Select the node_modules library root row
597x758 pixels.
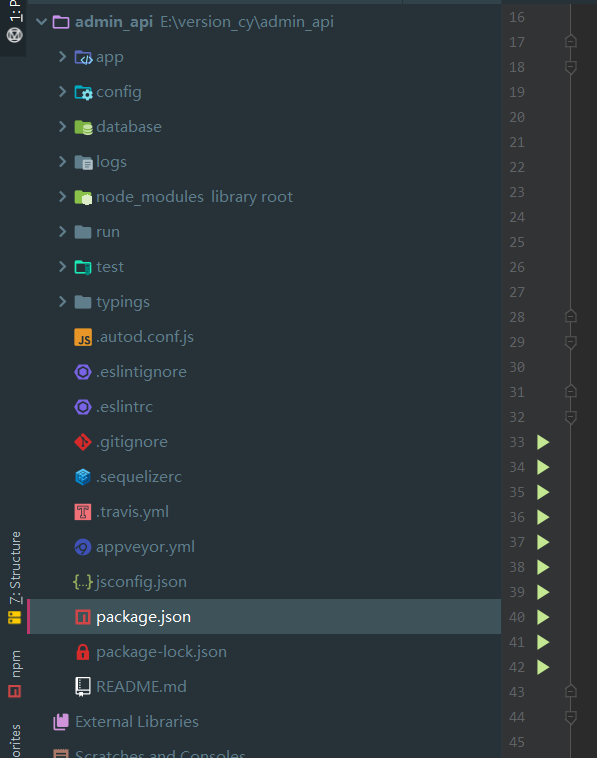264,197
